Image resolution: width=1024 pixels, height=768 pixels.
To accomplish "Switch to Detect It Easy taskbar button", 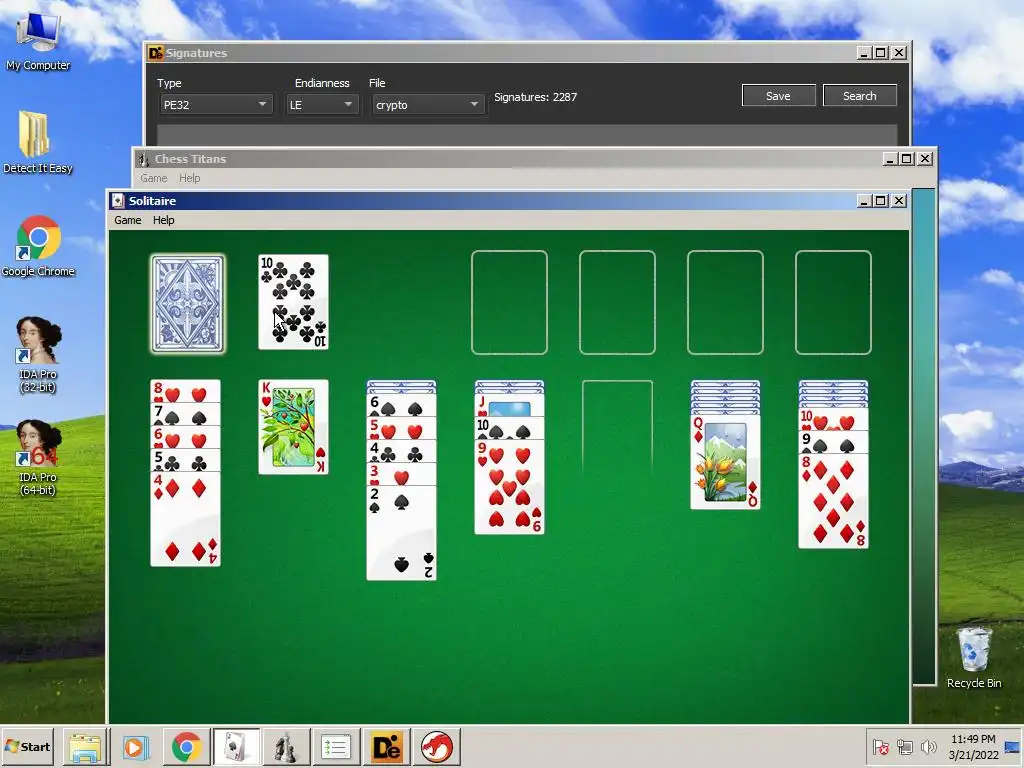I will (x=387, y=747).
